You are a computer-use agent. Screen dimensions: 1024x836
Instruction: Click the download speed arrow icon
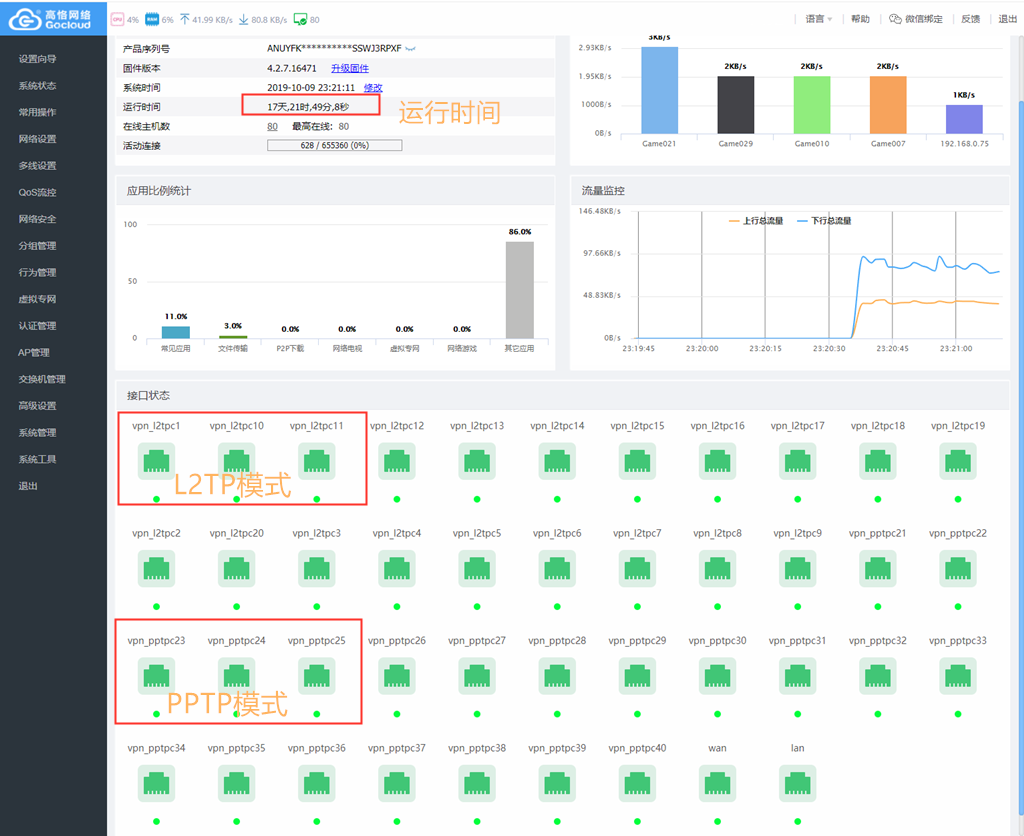point(244,20)
